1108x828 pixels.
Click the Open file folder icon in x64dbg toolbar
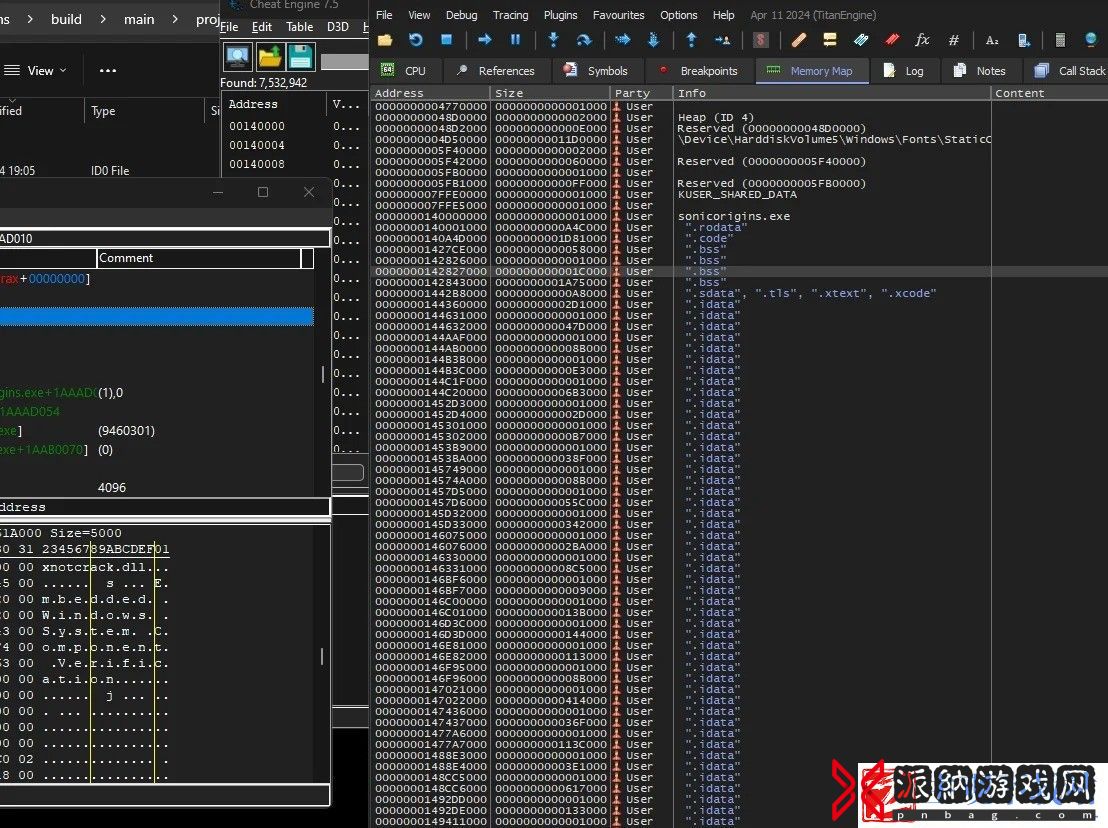385,40
